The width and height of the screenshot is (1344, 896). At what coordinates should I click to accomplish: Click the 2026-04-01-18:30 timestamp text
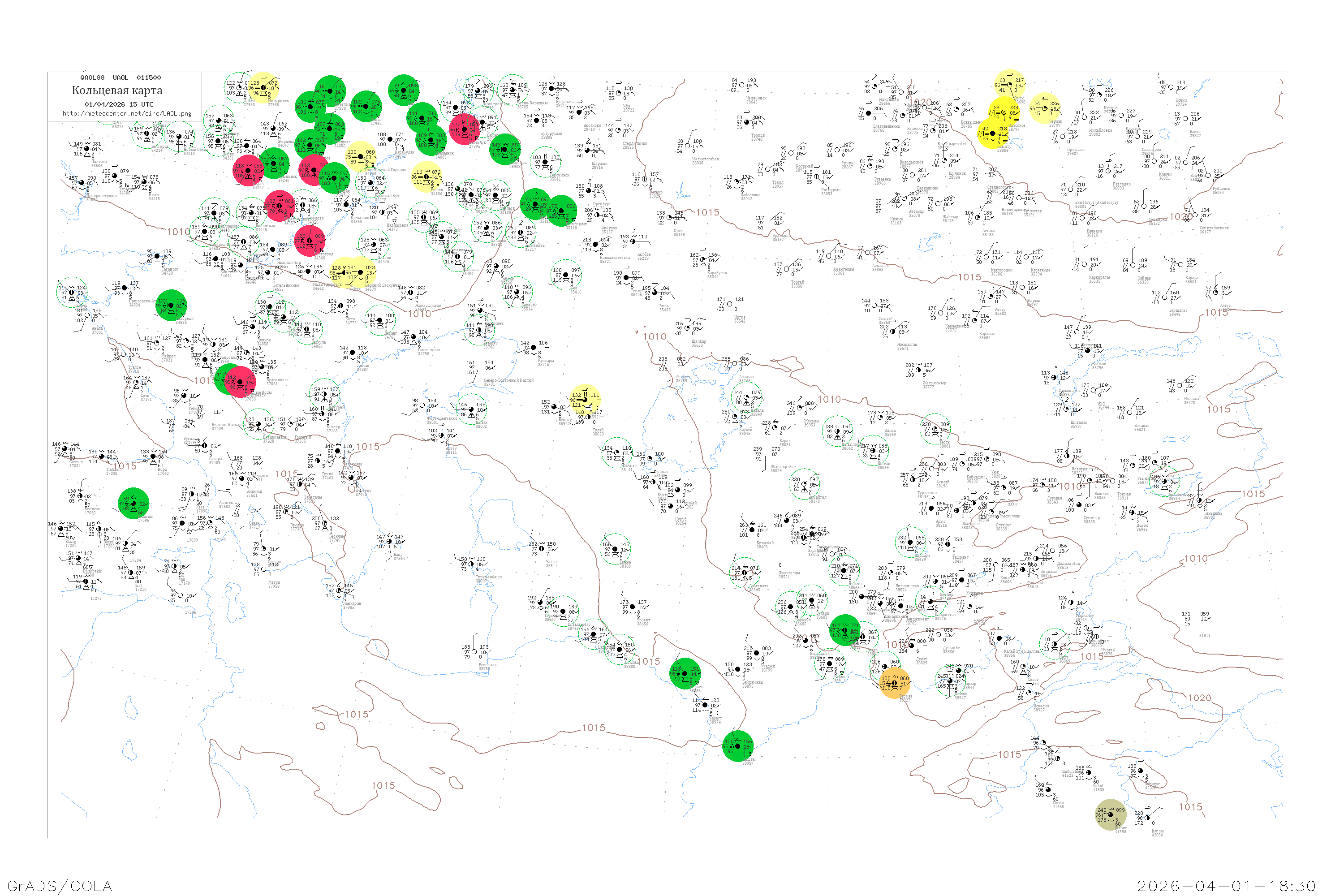[1226, 886]
